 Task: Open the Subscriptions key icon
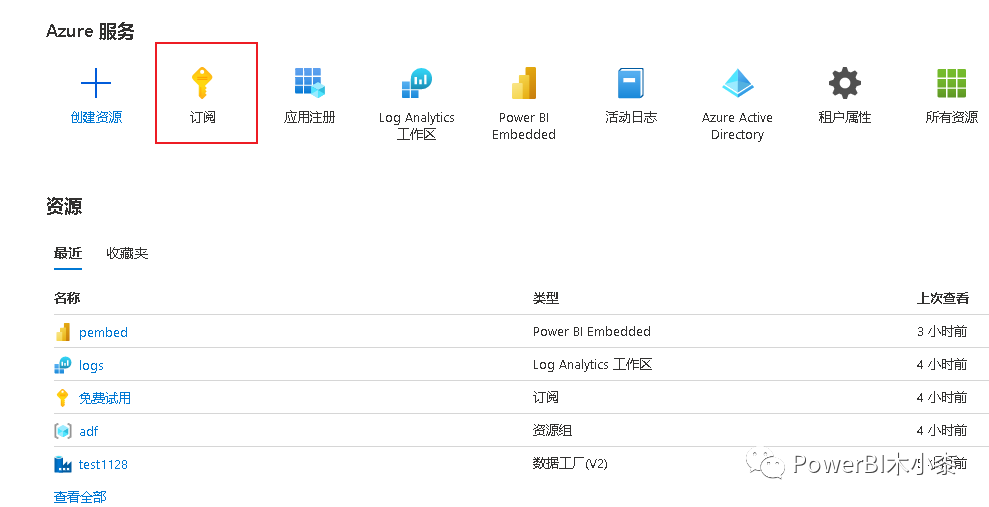pyautogui.click(x=202, y=83)
